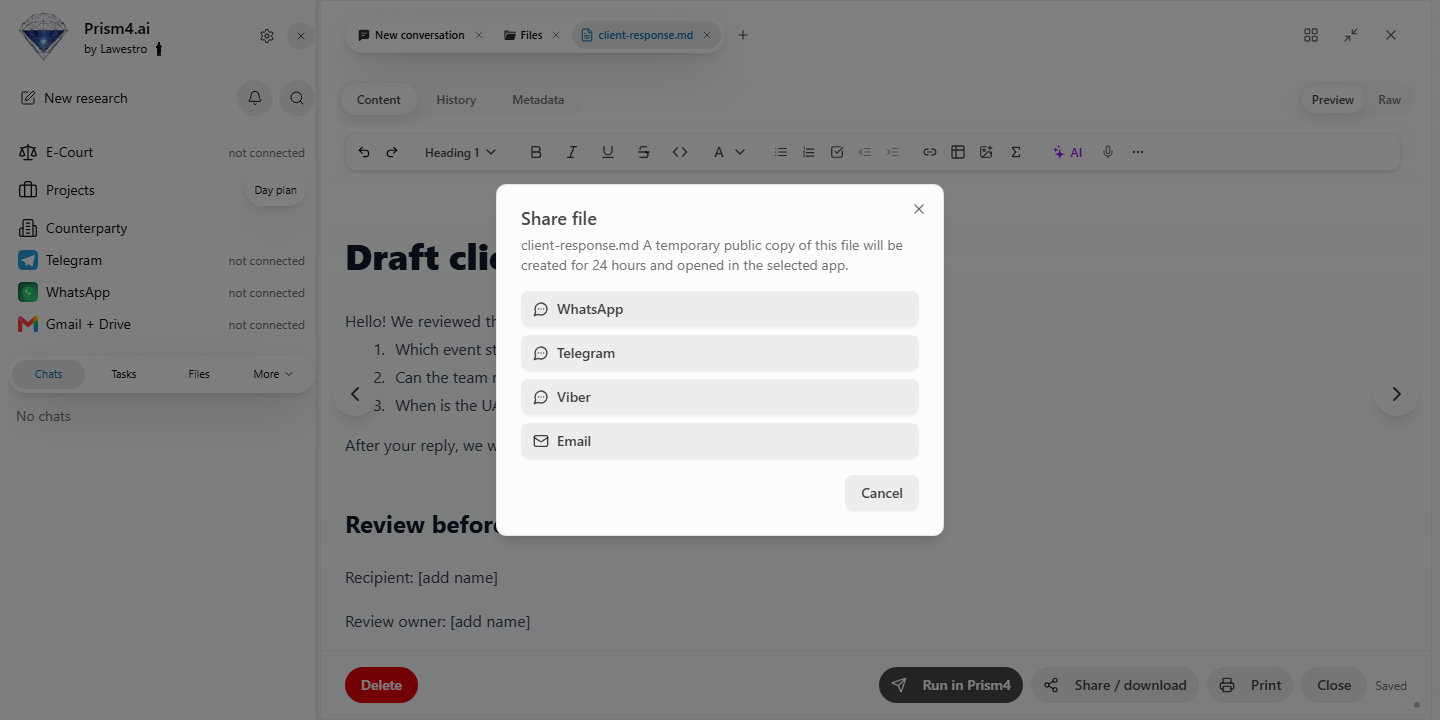Toggle inline code formatting
Viewport: 1440px width, 720px height.
tap(680, 152)
